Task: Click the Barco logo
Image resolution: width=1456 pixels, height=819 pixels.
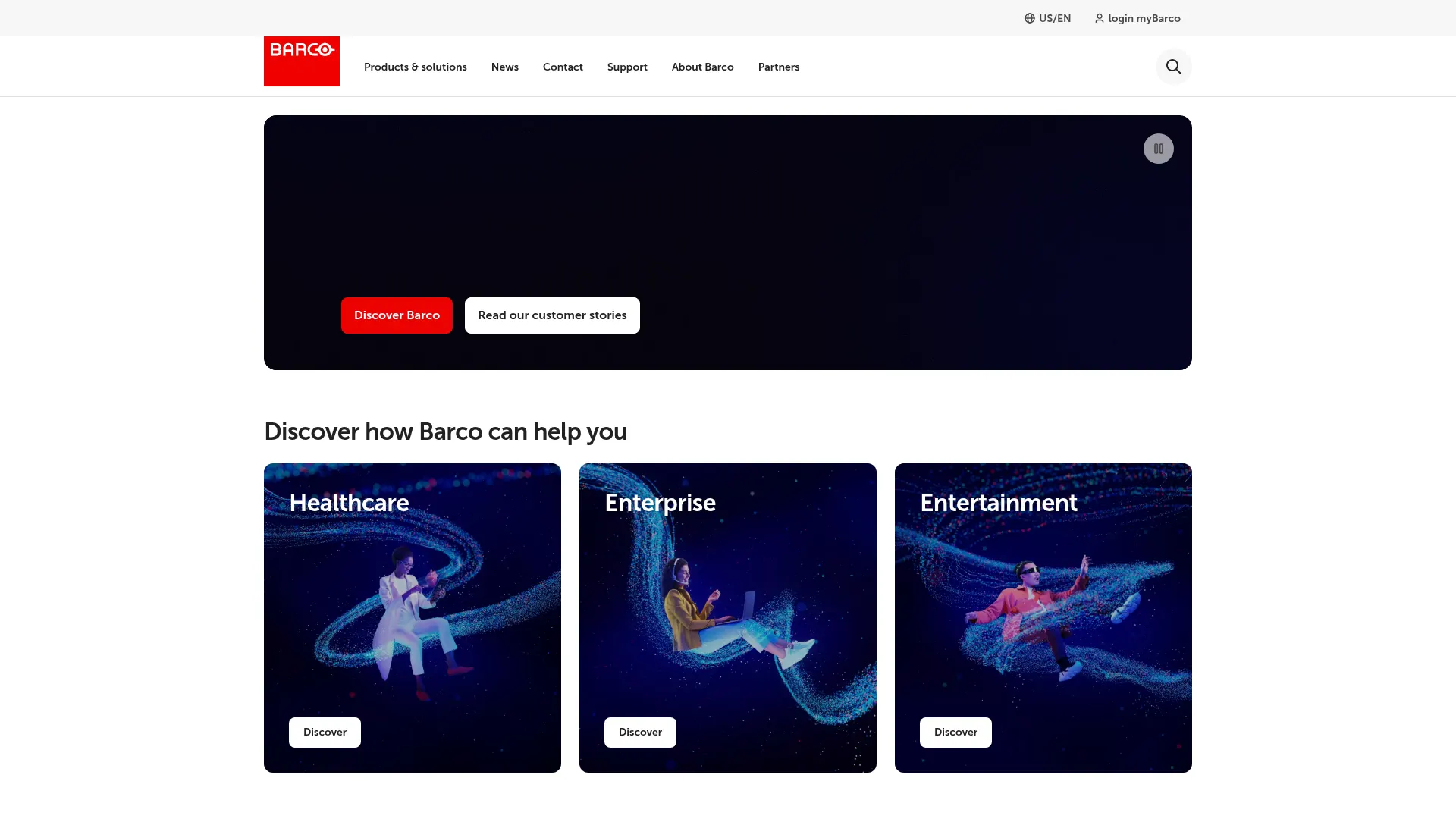Action: tap(302, 61)
